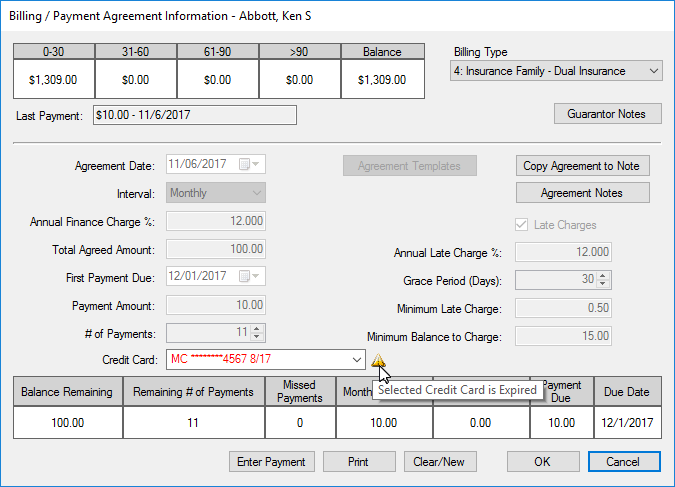Click the expired credit card warning icon

(379, 361)
